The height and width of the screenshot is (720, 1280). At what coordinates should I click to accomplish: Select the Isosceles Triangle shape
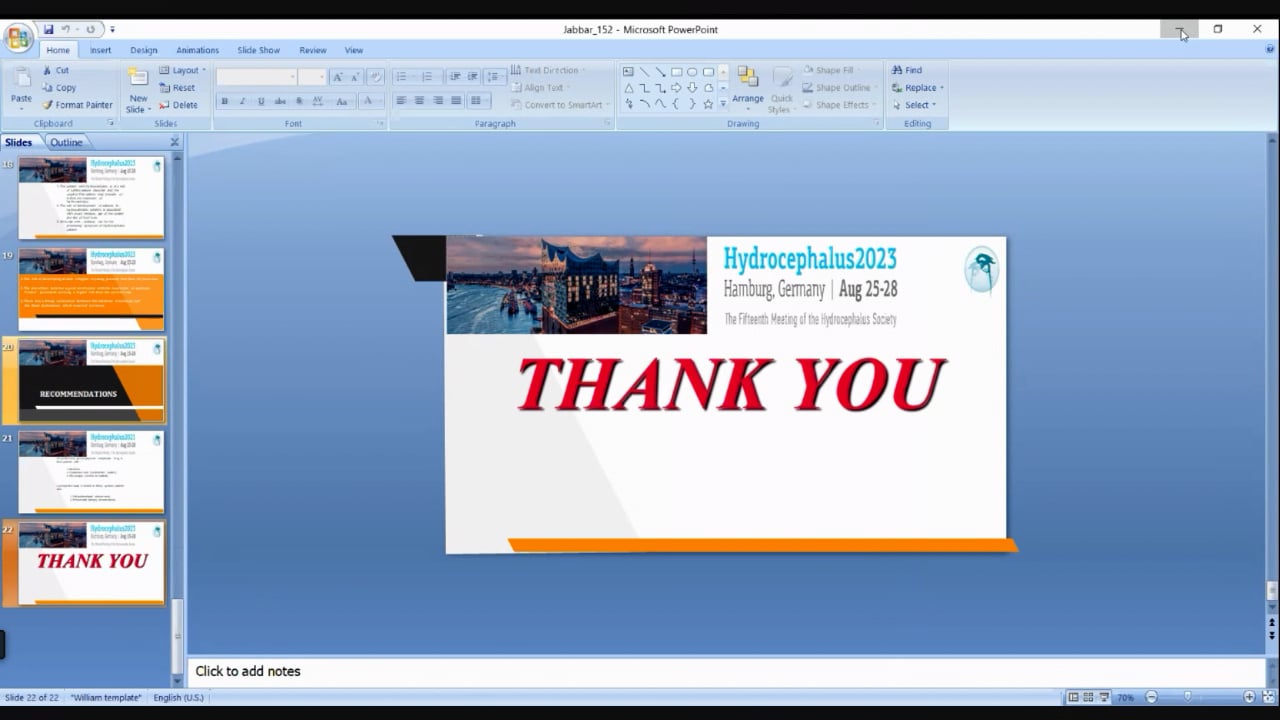pos(628,87)
